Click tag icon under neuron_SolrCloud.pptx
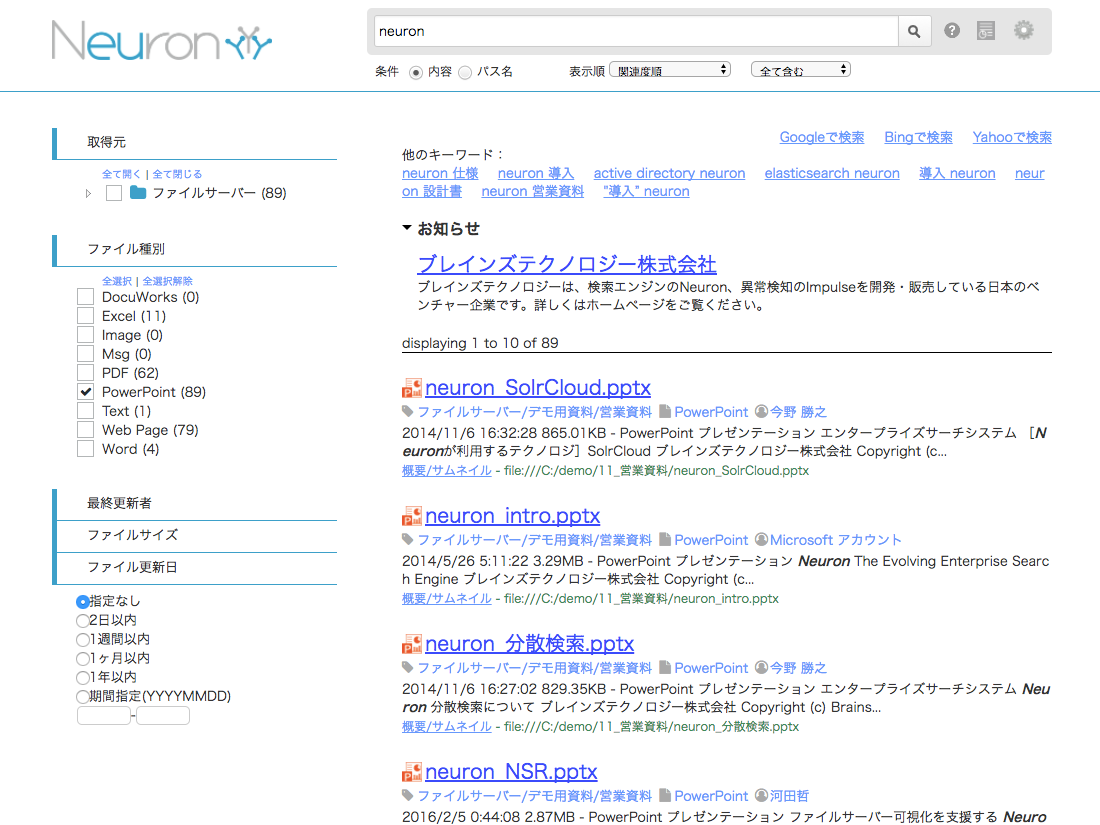Viewport: 1100px width, 825px height. point(408,411)
